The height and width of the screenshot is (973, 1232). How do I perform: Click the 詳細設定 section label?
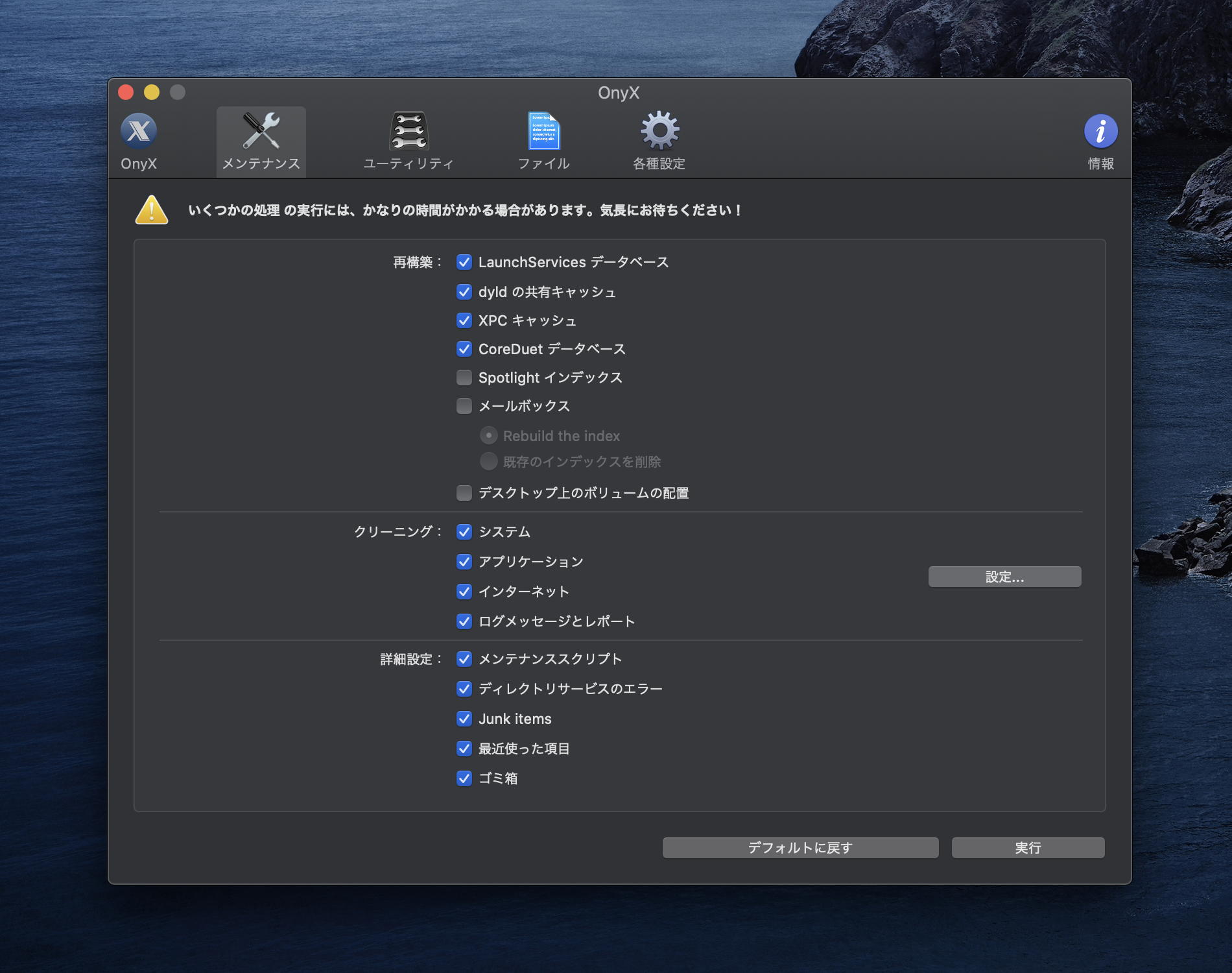[x=411, y=659]
